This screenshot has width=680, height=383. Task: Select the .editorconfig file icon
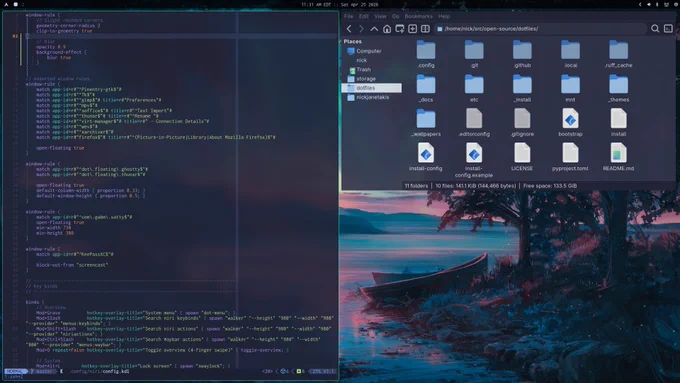point(474,119)
